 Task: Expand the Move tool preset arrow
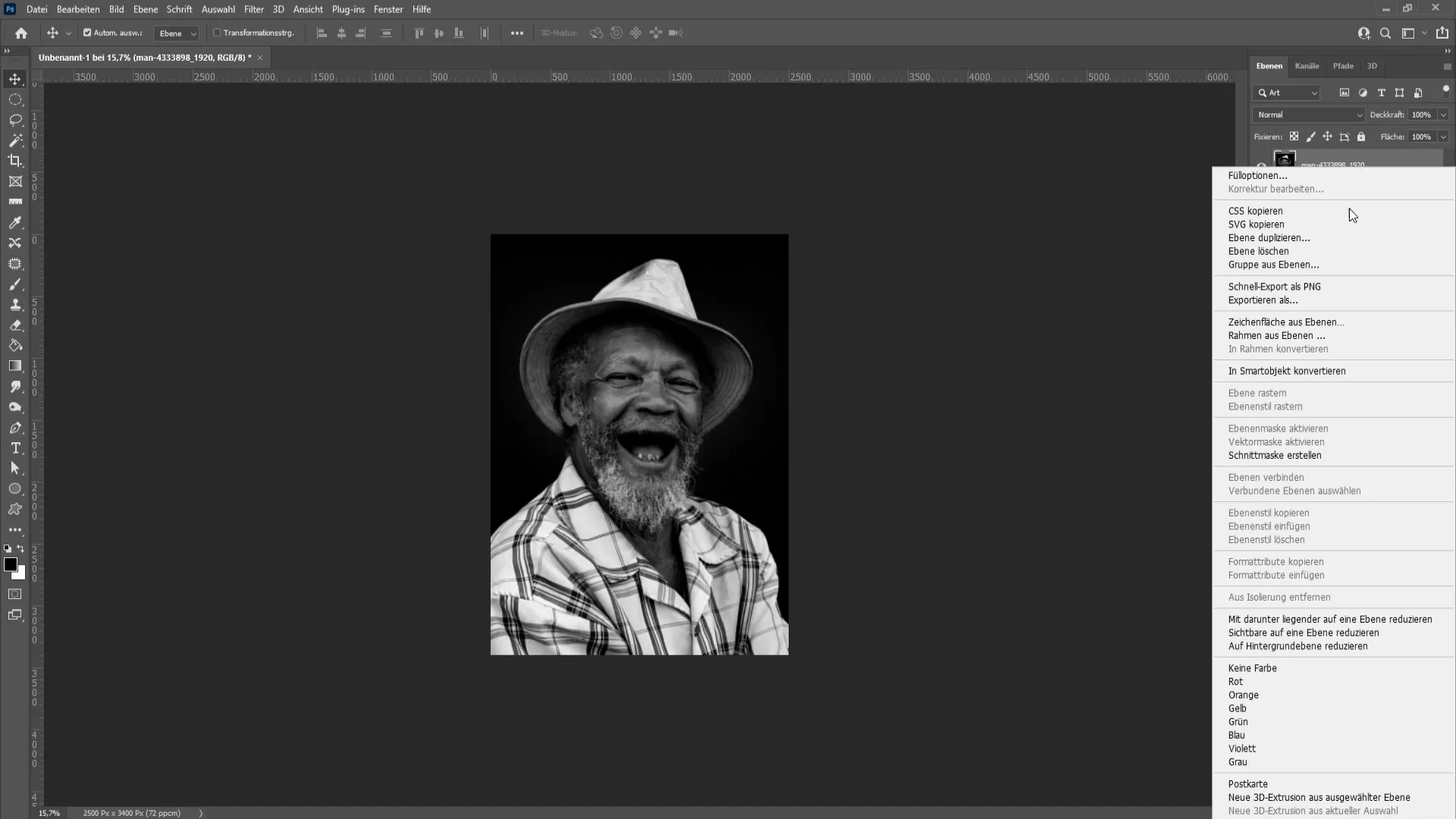point(68,33)
